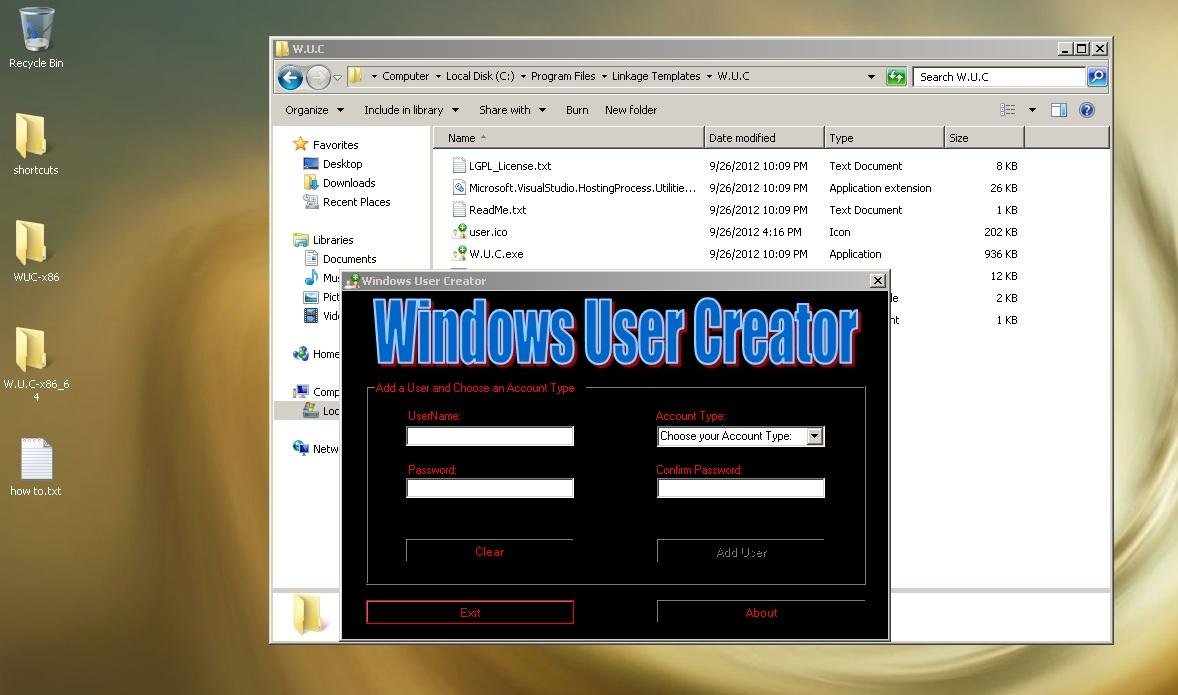Click Burn in Explorer toolbar
The width and height of the screenshot is (1178, 695).
click(577, 110)
